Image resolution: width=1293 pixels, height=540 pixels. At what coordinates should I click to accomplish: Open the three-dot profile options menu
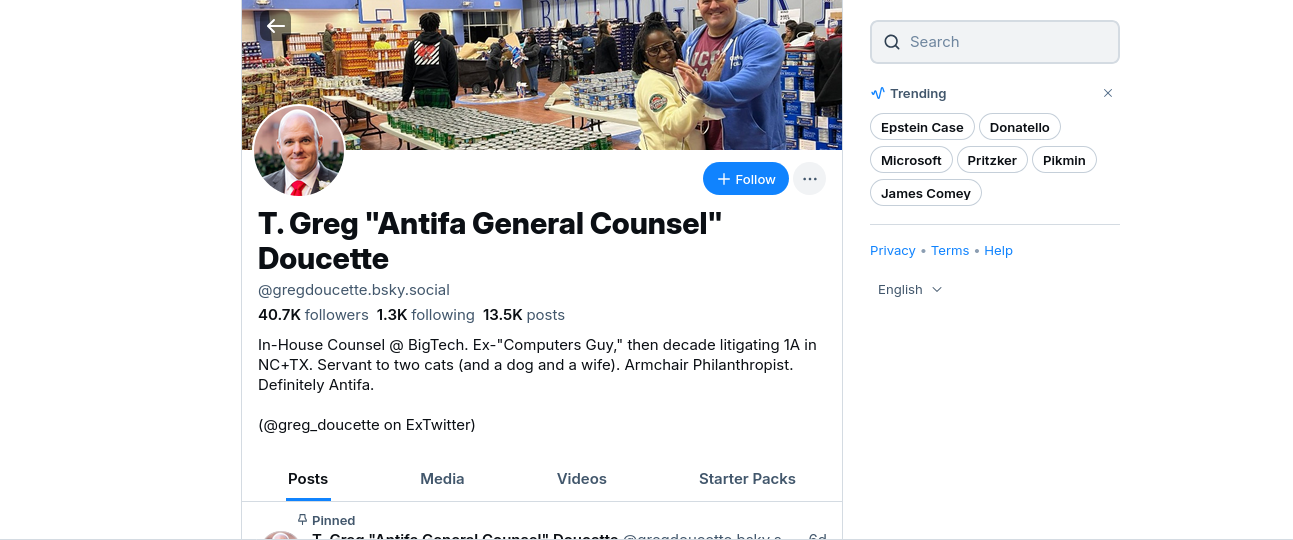point(810,179)
